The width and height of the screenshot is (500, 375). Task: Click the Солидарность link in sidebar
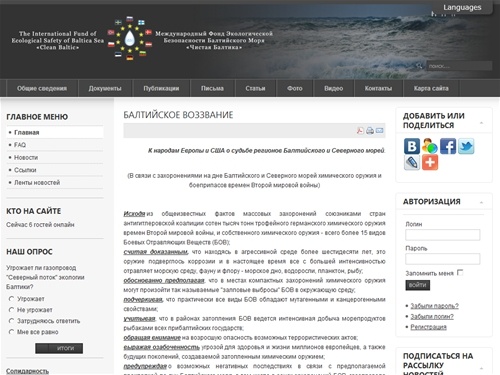pos(27,371)
